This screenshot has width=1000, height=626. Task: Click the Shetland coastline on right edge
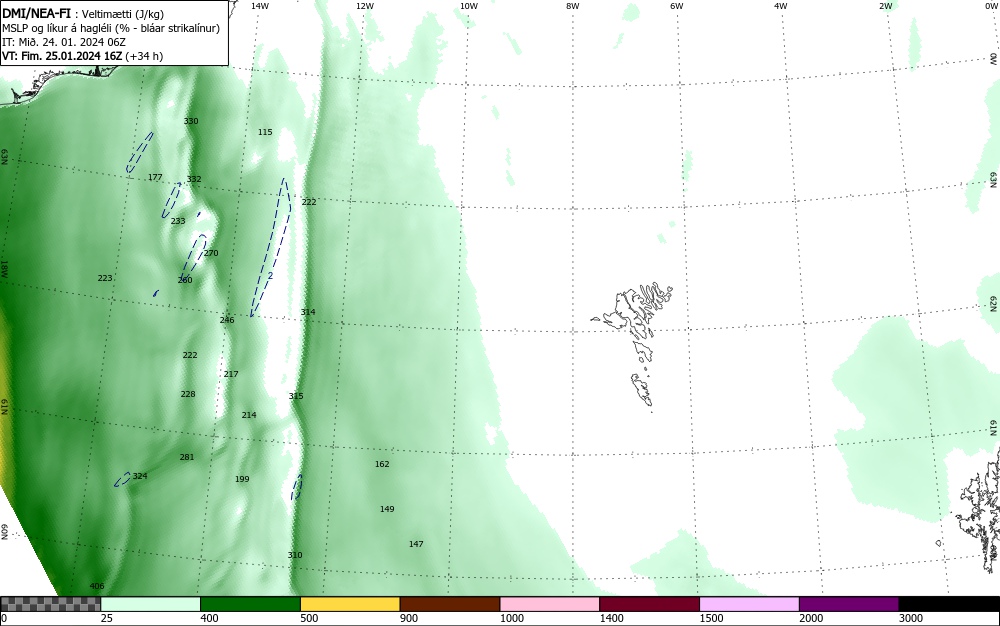pyautogui.click(x=978, y=510)
